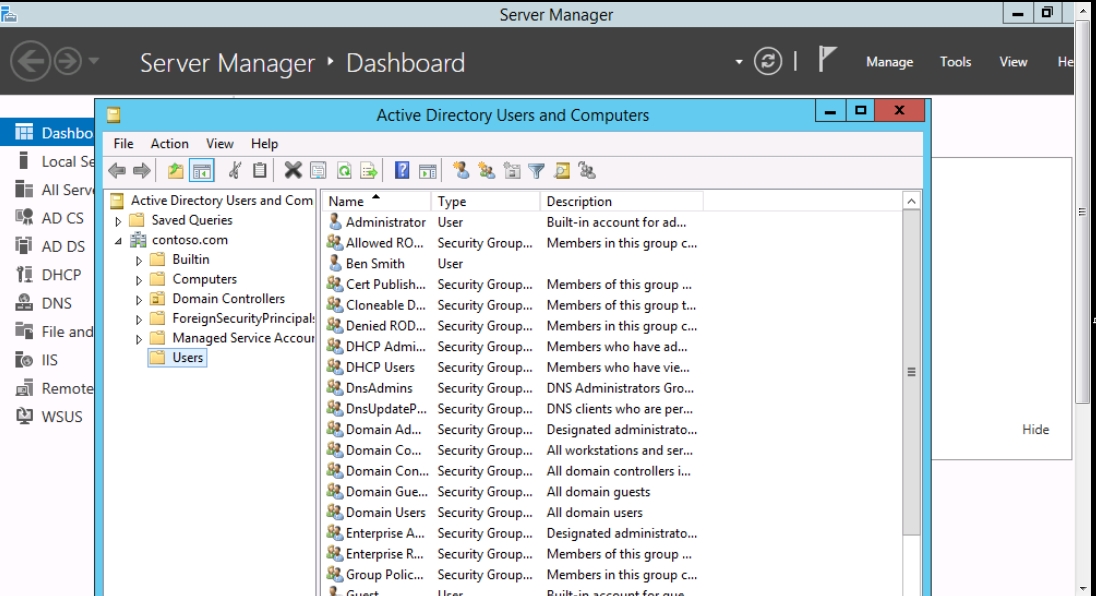
Task: Click list scrollbar up arrow
Action: (911, 201)
